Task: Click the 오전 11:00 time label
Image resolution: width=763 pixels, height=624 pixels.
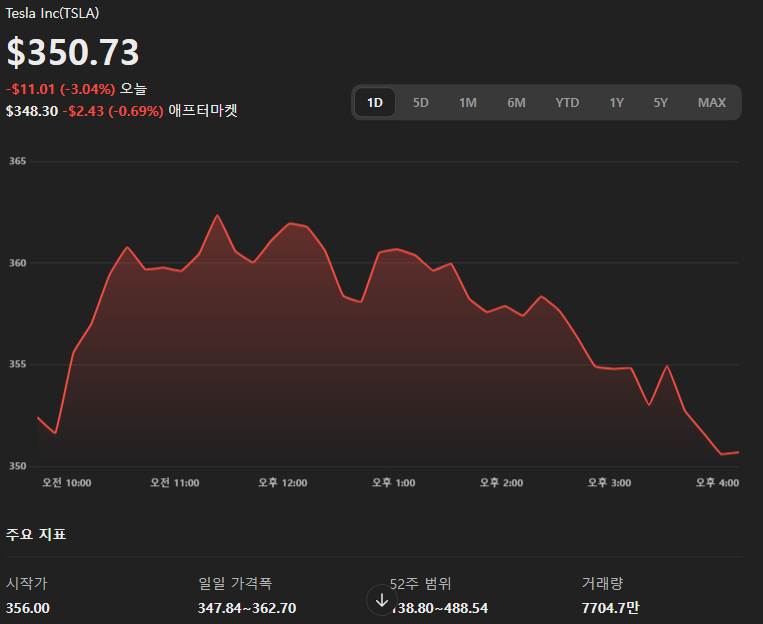Action: 175,483
